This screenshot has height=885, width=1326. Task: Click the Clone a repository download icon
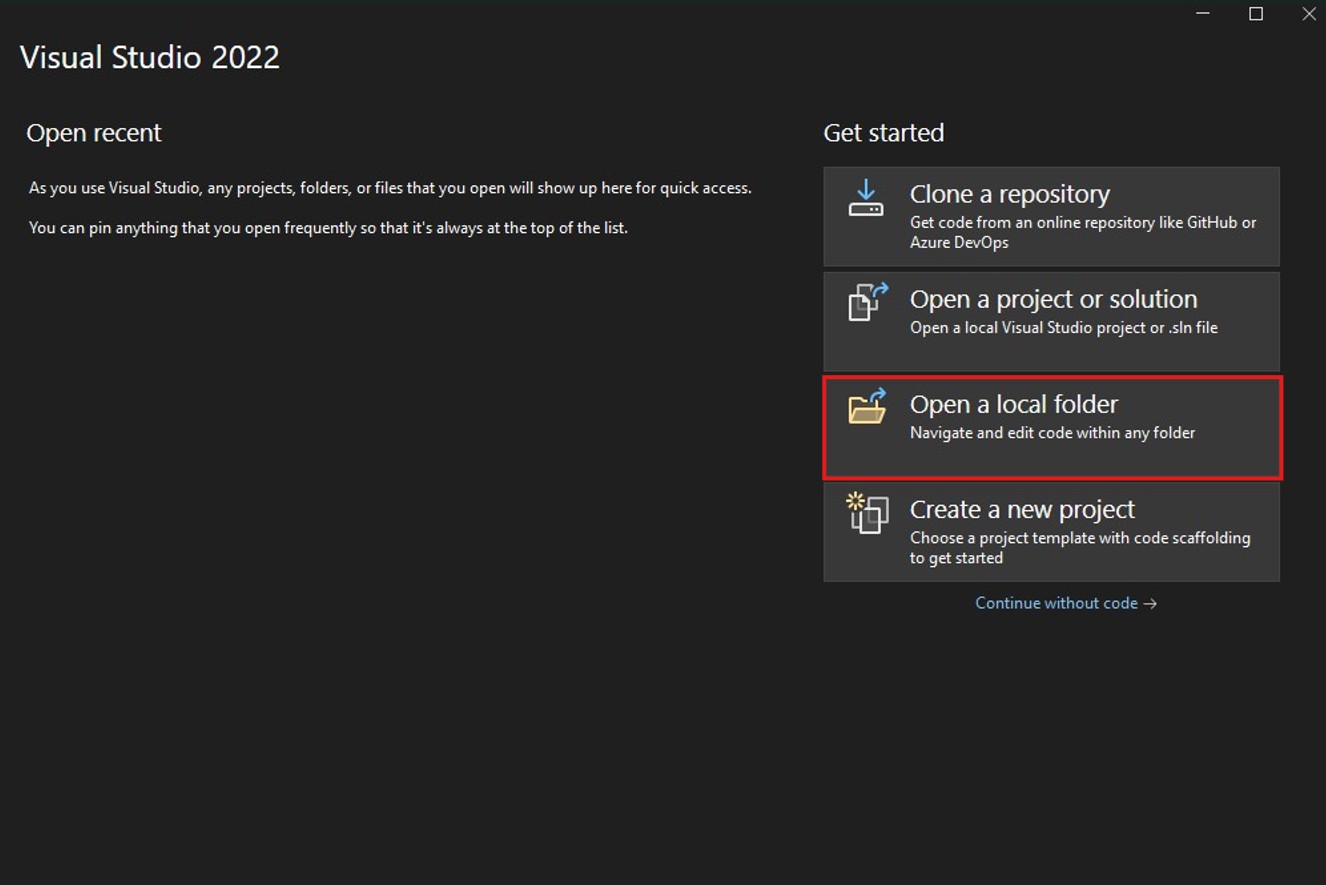tap(866, 197)
